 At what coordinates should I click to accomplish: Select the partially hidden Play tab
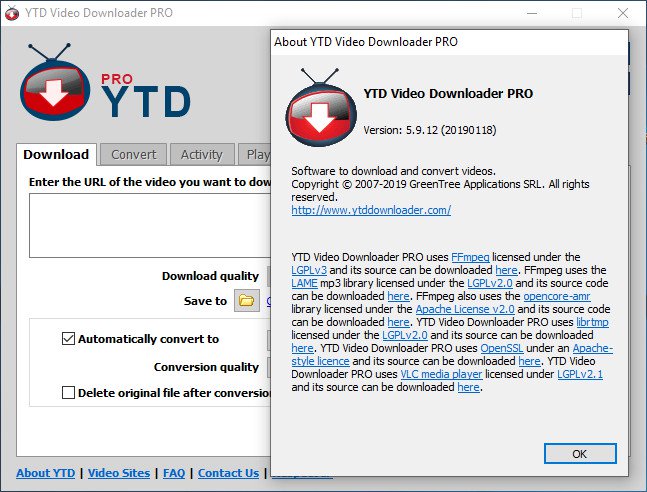(255, 154)
